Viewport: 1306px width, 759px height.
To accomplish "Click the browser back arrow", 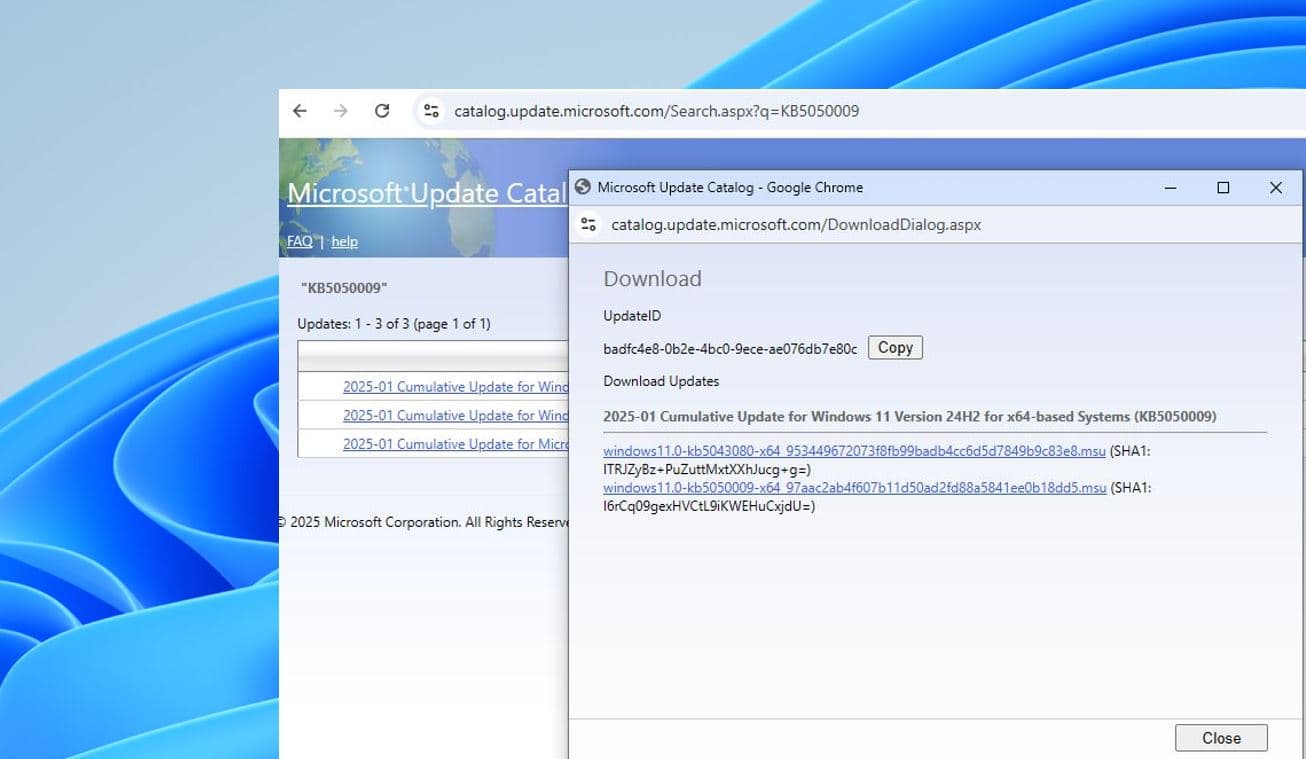I will pos(300,111).
